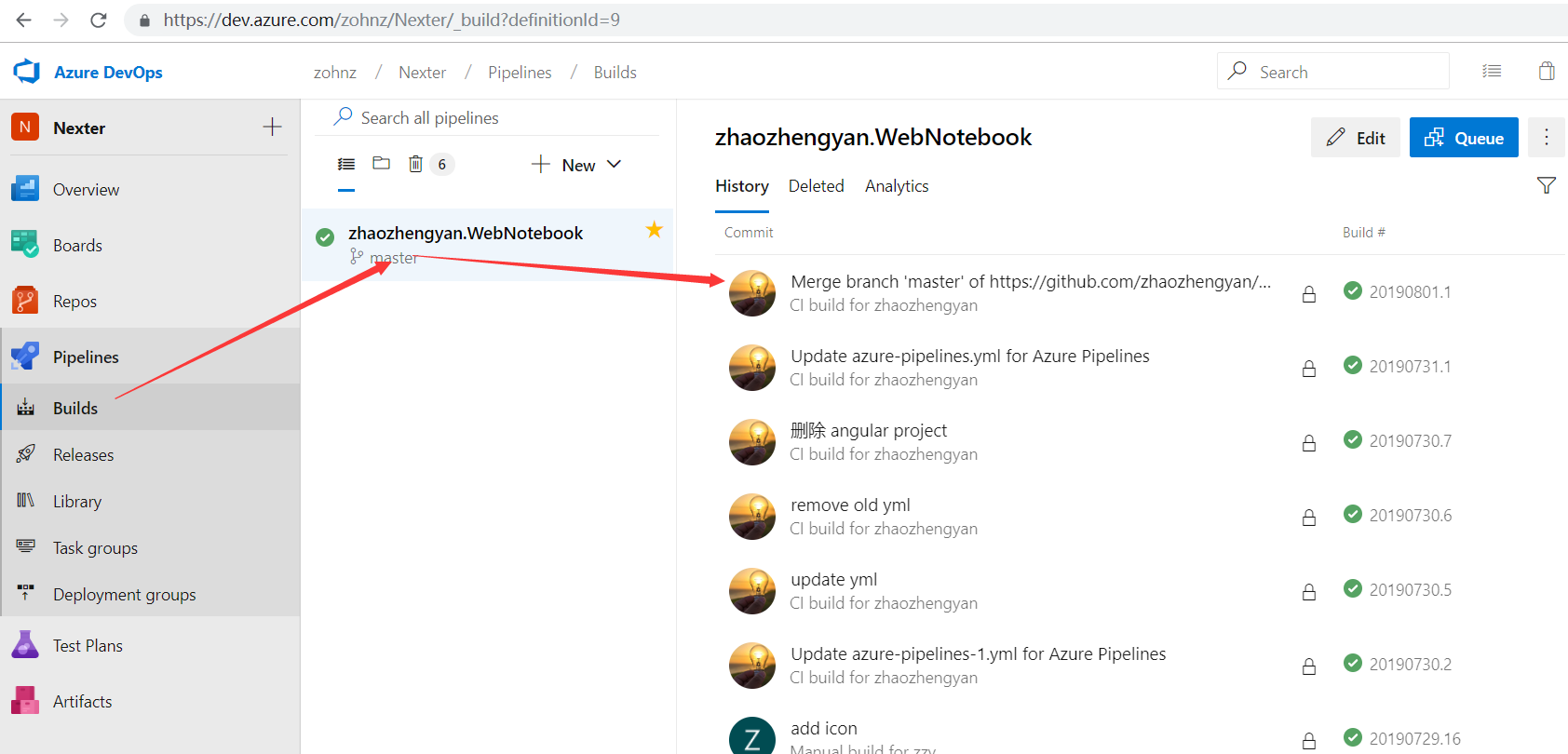Switch to the Analytics tab
Image resolution: width=1568 pixels, height=754 pixels.
click(897, 186)
